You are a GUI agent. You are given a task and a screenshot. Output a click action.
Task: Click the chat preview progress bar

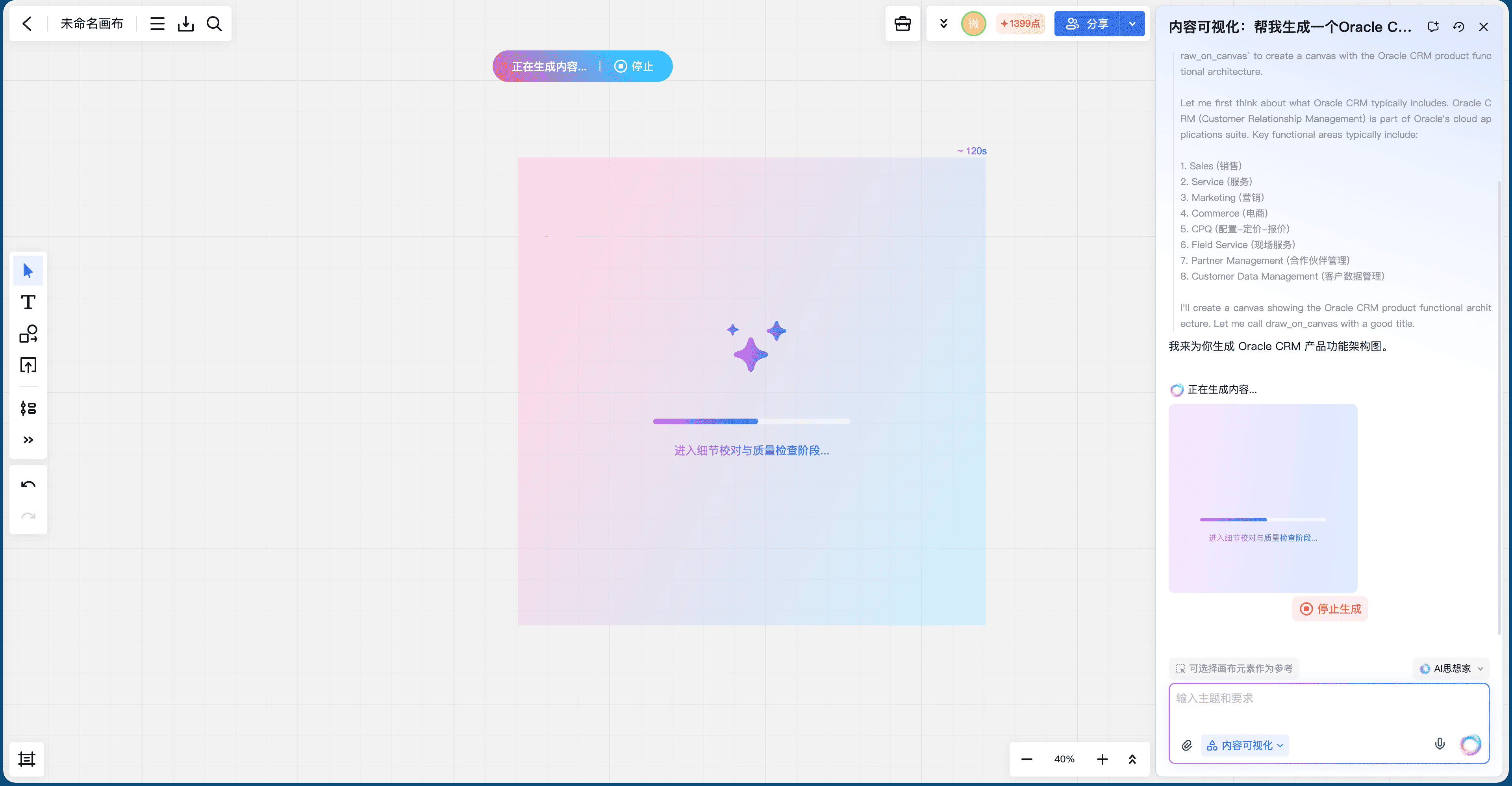1262,519
